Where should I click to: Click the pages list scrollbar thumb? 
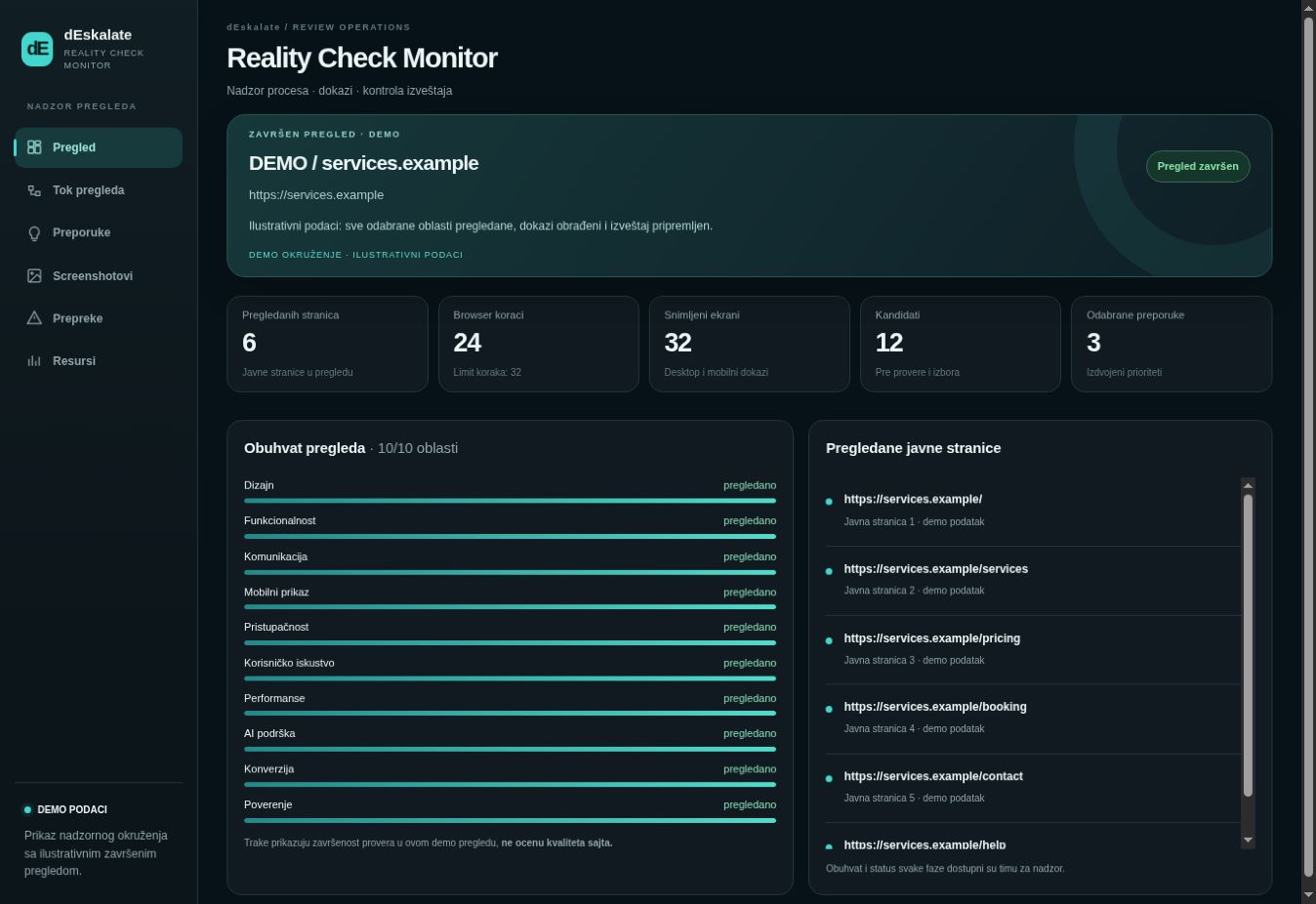[1248, 645]
